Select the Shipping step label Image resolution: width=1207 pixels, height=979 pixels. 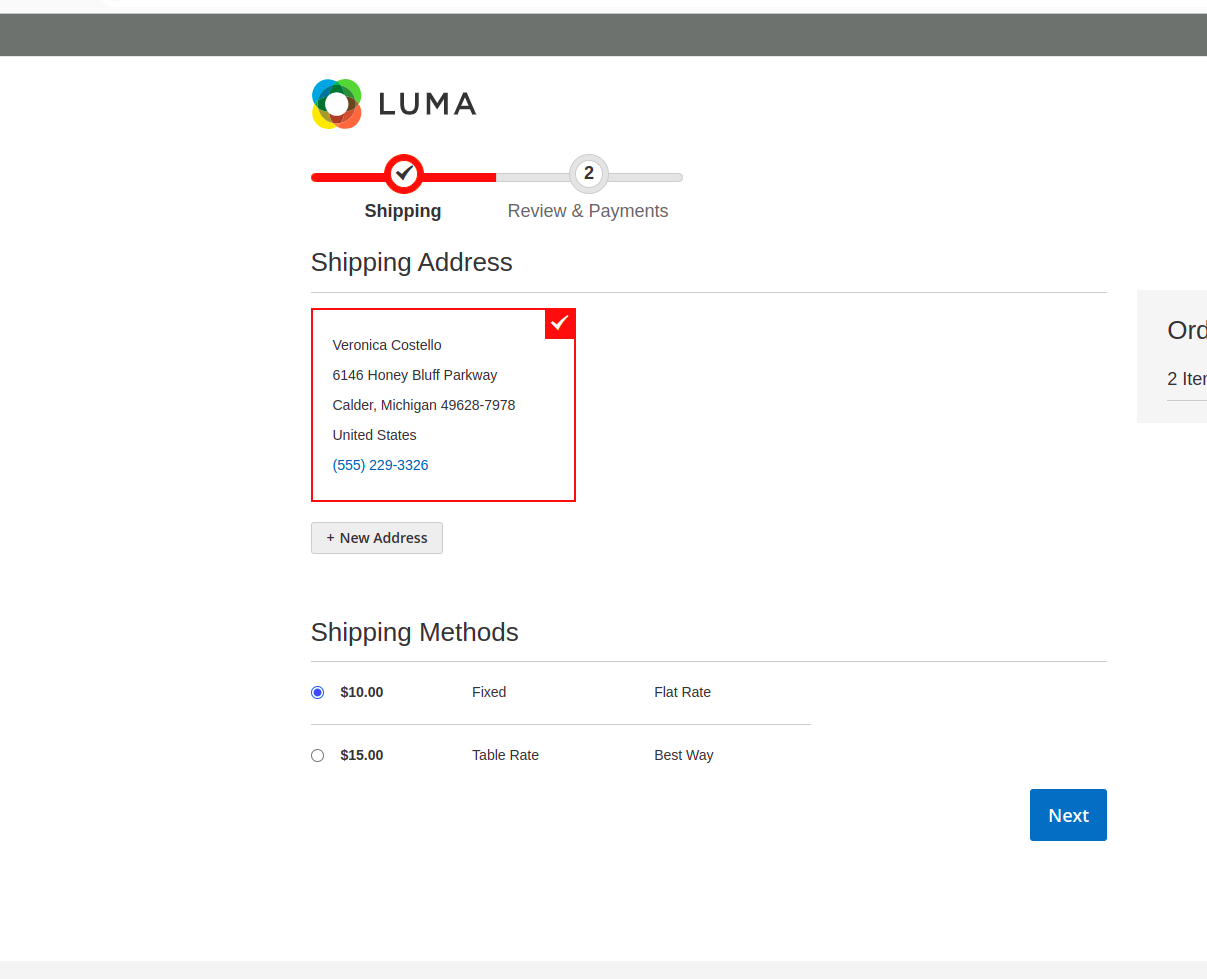(x=403, y=211)
